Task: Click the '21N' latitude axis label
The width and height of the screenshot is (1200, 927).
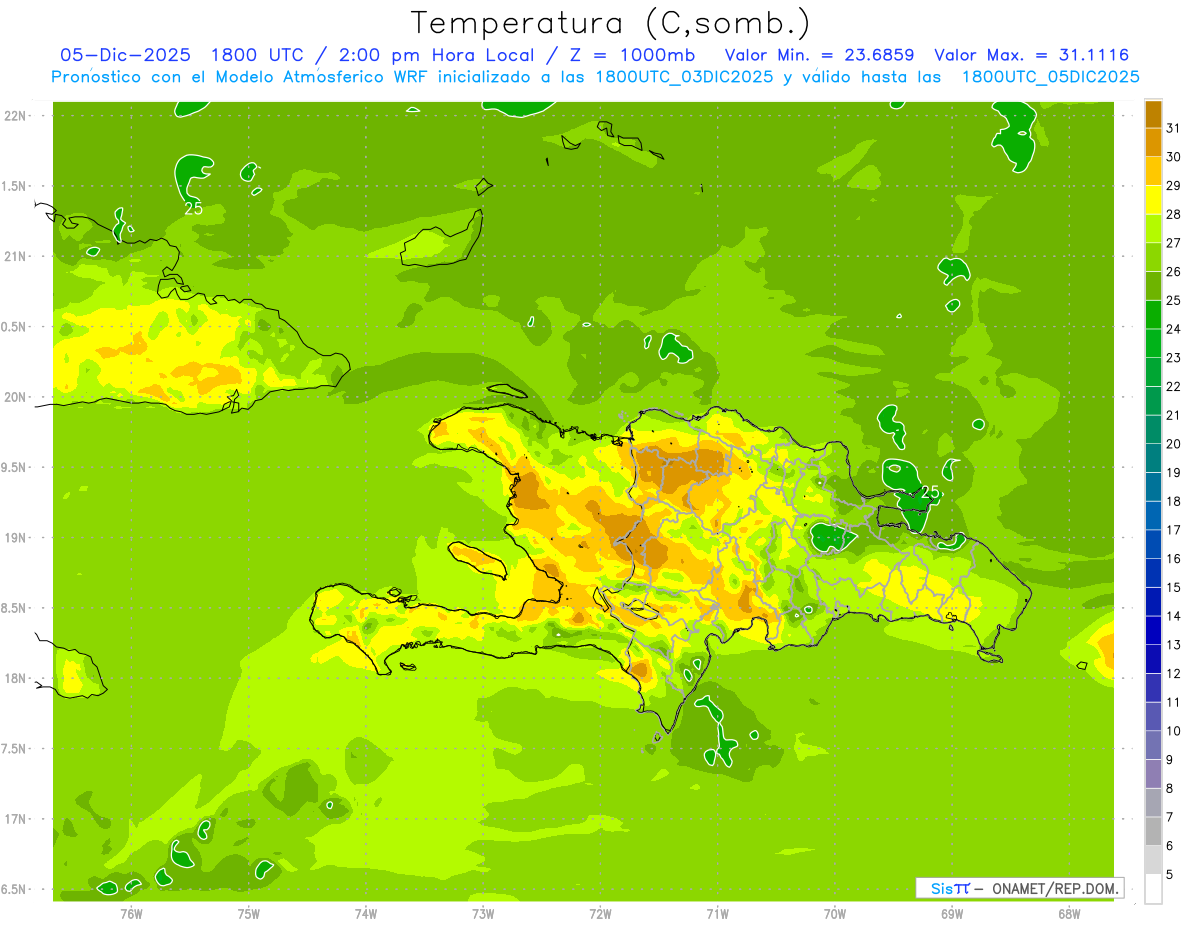Action: 17,256
